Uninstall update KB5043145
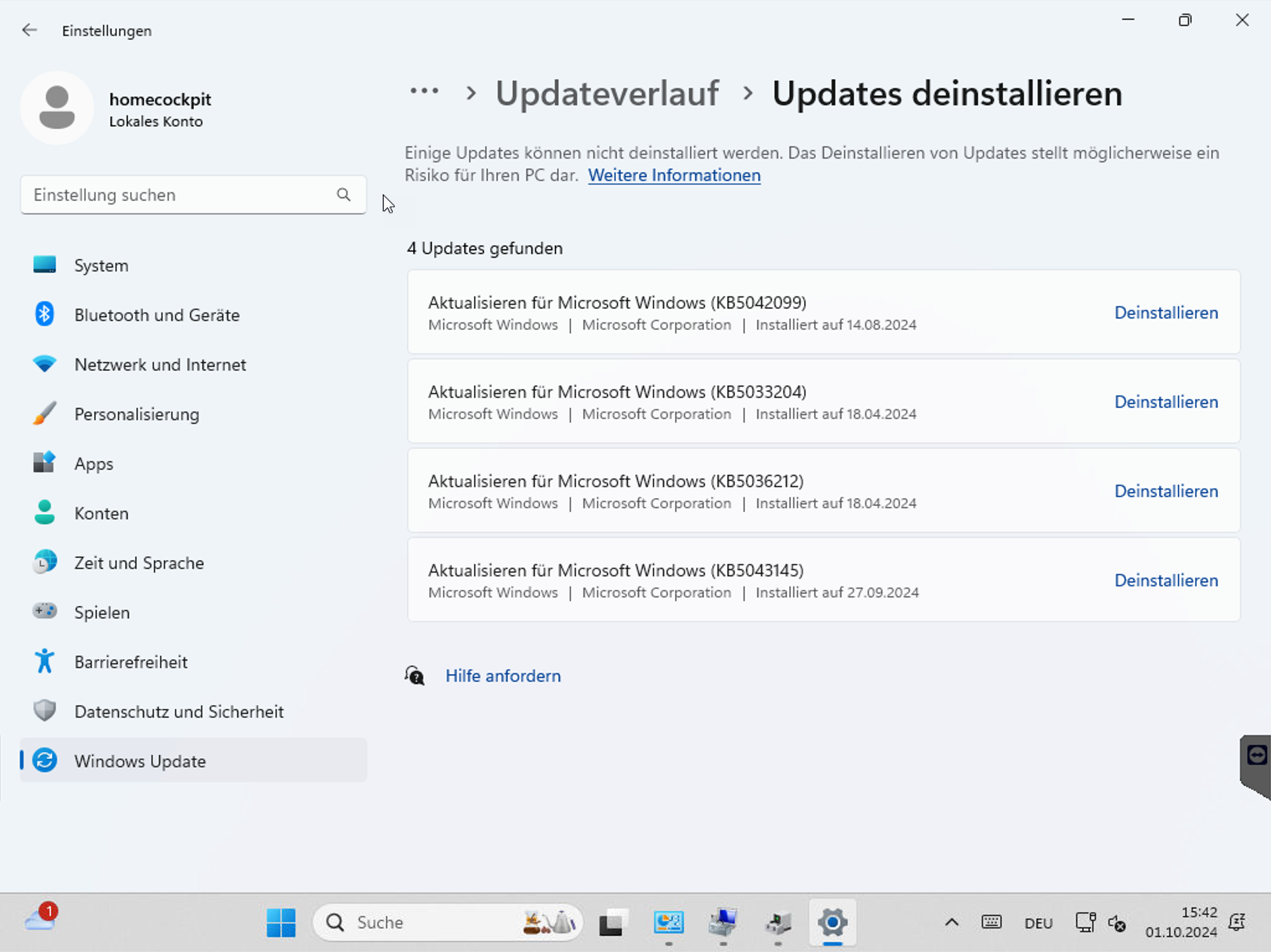This screenshot has height=952, width=1271. pyautogui.click(x=1166, y=580)
